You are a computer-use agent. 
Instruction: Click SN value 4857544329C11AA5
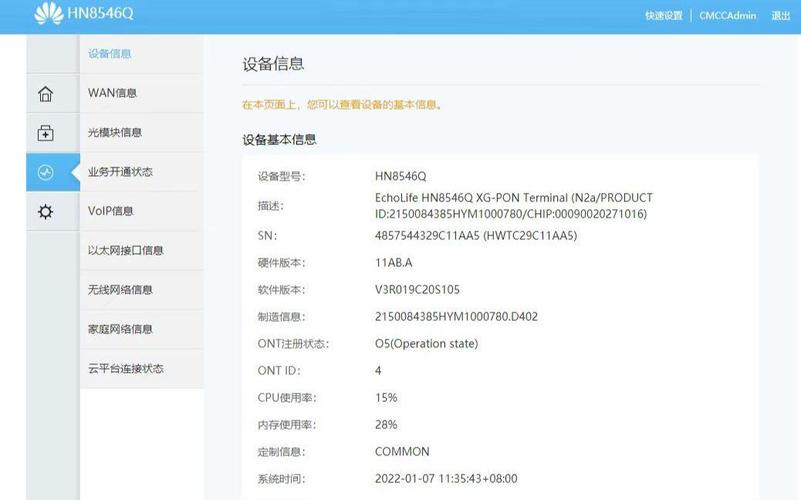point(427,235)
